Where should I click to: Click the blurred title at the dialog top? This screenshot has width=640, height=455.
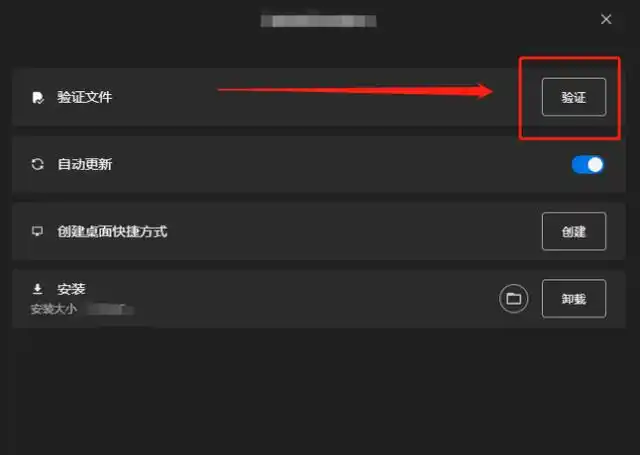coord(318,21)
